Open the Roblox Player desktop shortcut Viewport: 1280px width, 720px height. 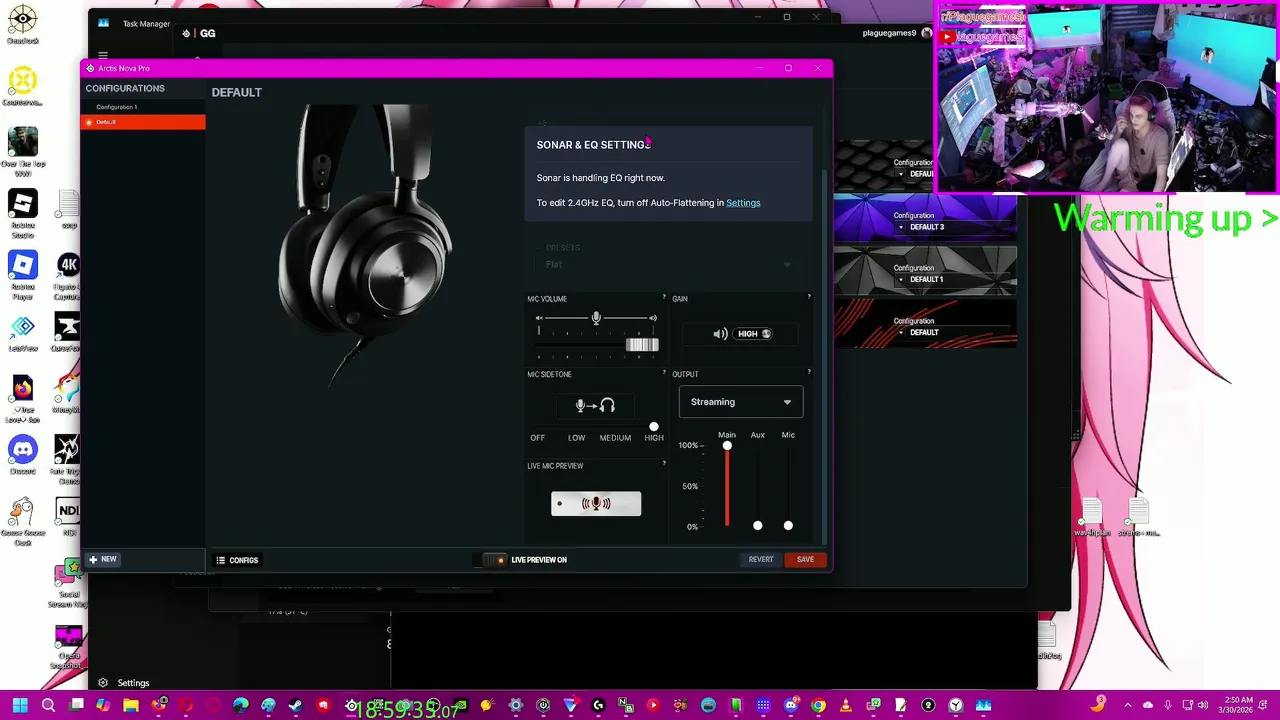[22, 272]
